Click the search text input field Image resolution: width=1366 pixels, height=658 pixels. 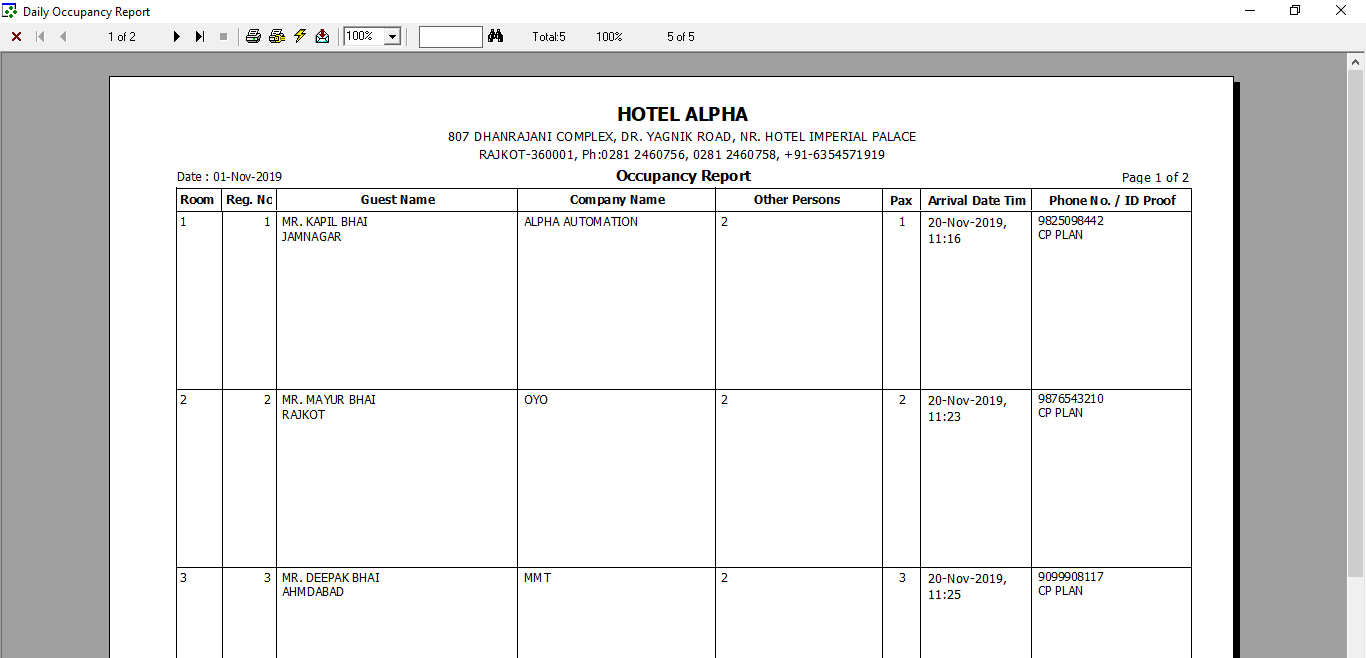(450, 37)
